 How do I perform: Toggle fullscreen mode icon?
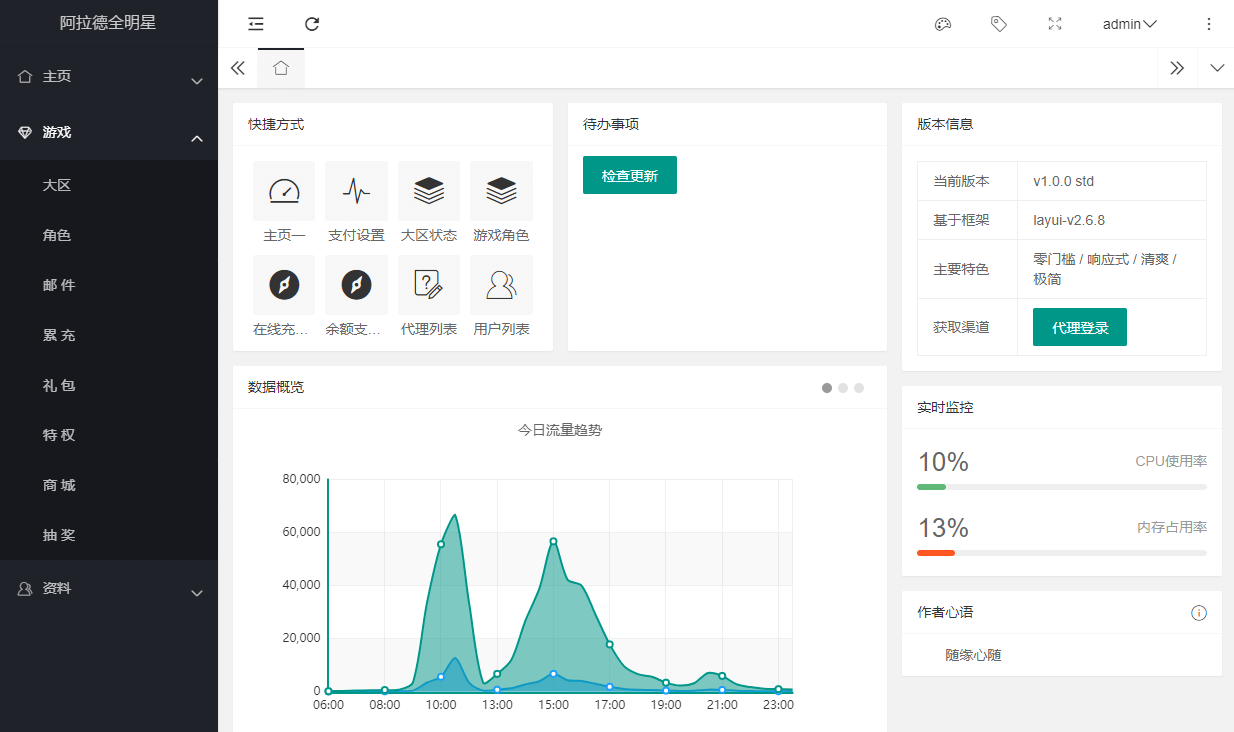1054,24
